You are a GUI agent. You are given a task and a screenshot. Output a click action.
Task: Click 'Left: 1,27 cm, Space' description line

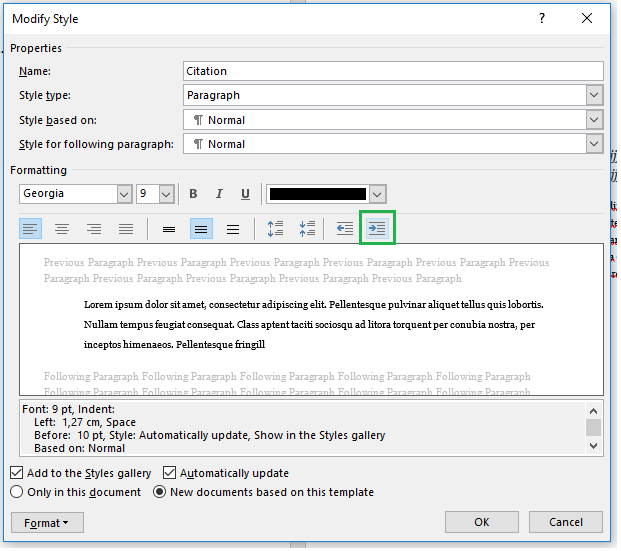coord(85,422)
